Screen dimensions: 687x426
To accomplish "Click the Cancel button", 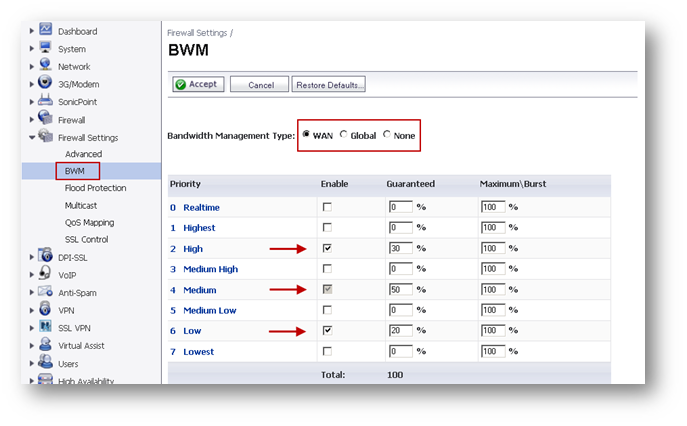I will (x=259, y=85).
